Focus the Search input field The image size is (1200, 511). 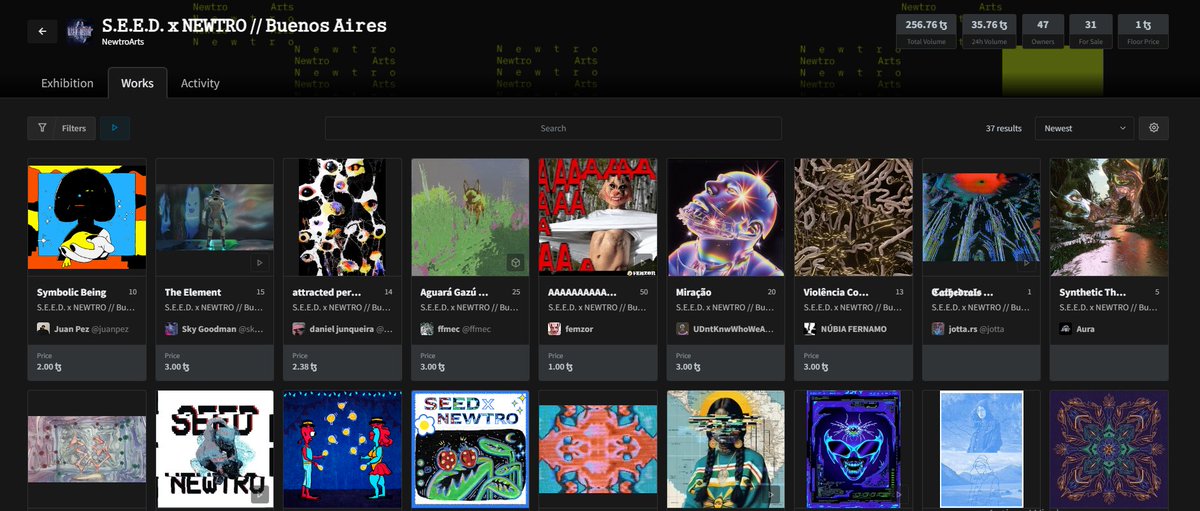tap(553, 128)
